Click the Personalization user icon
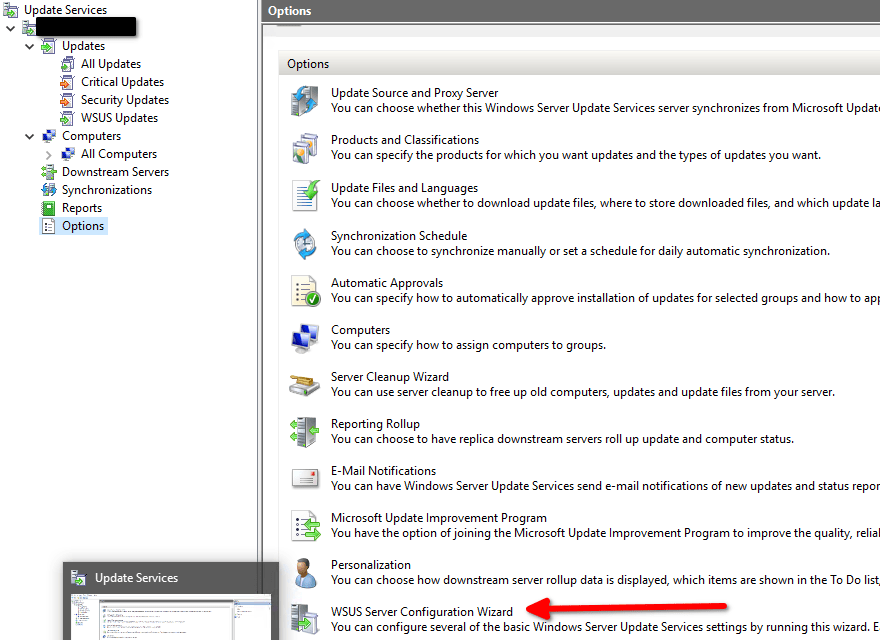Screen dimensions: 880x640 [305, 573]
